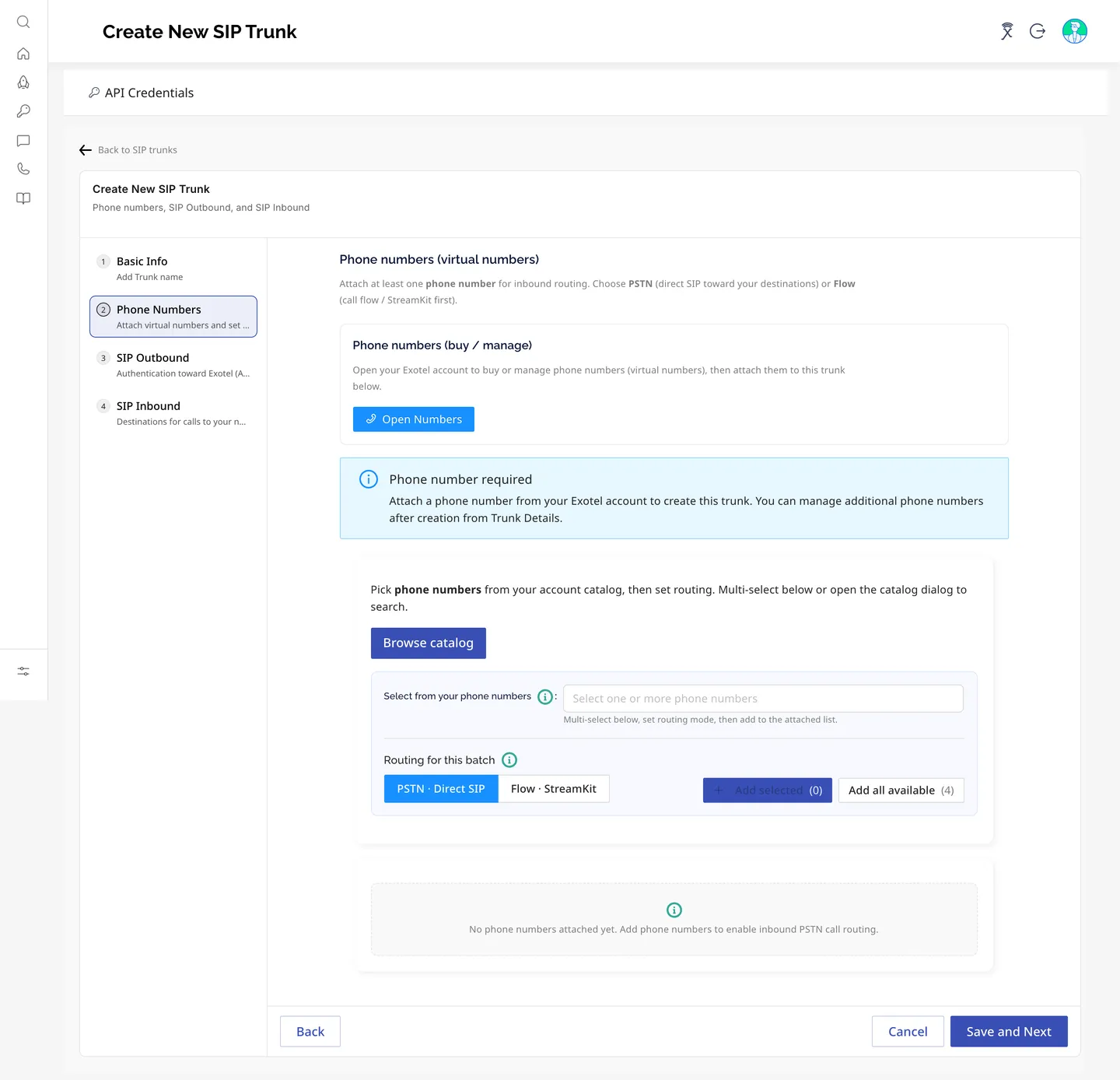Click info icon above No phone numbers attached message
Viewport: 1120px width, 1080px height.
pyautogui.click(x=674, y=910)
